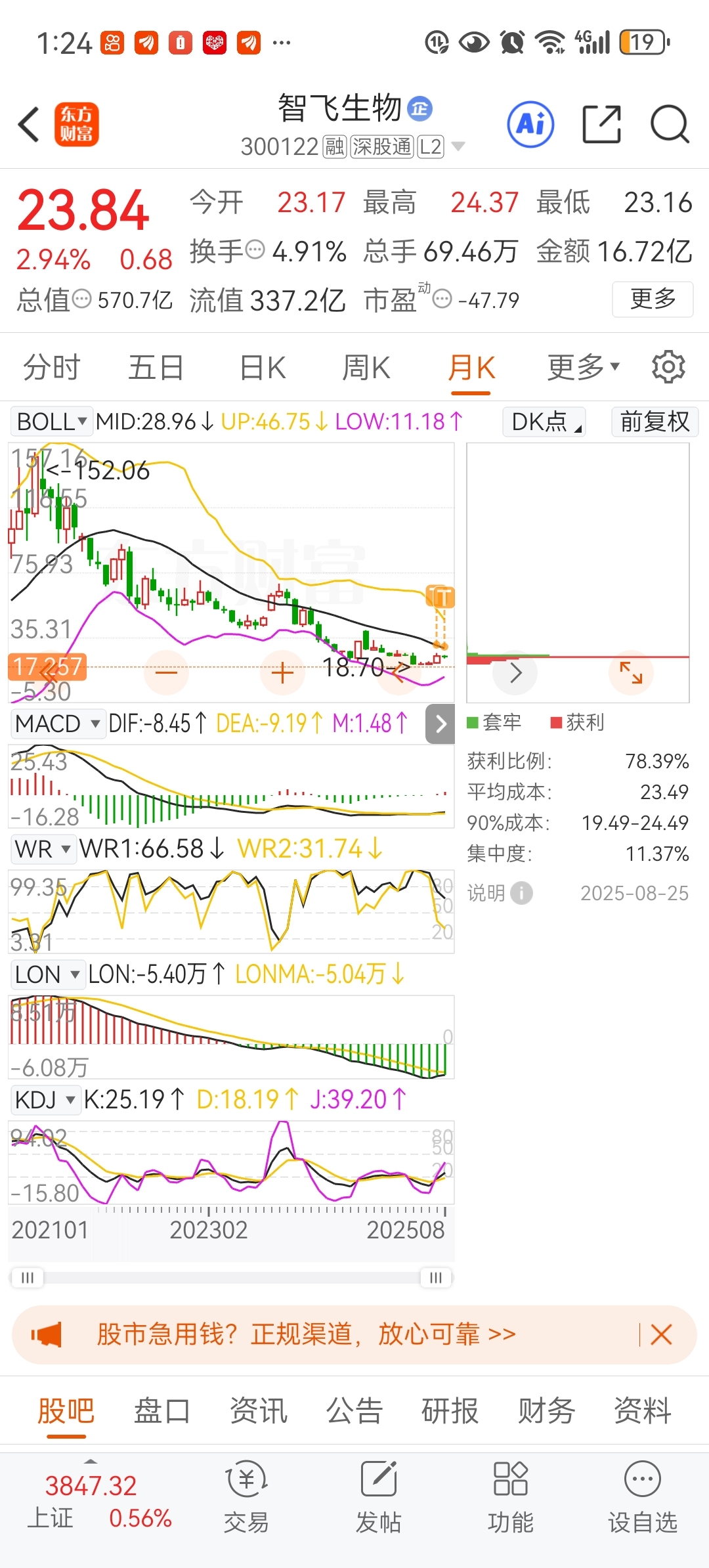Select the 月K chart tab
Screen dimensions: 709x1568
(471, 367)
